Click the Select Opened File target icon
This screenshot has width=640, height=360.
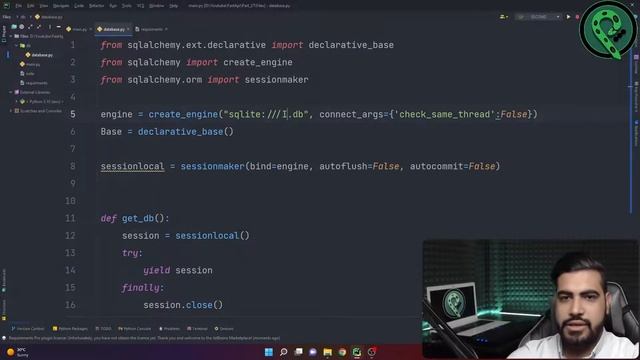(22, 27)
